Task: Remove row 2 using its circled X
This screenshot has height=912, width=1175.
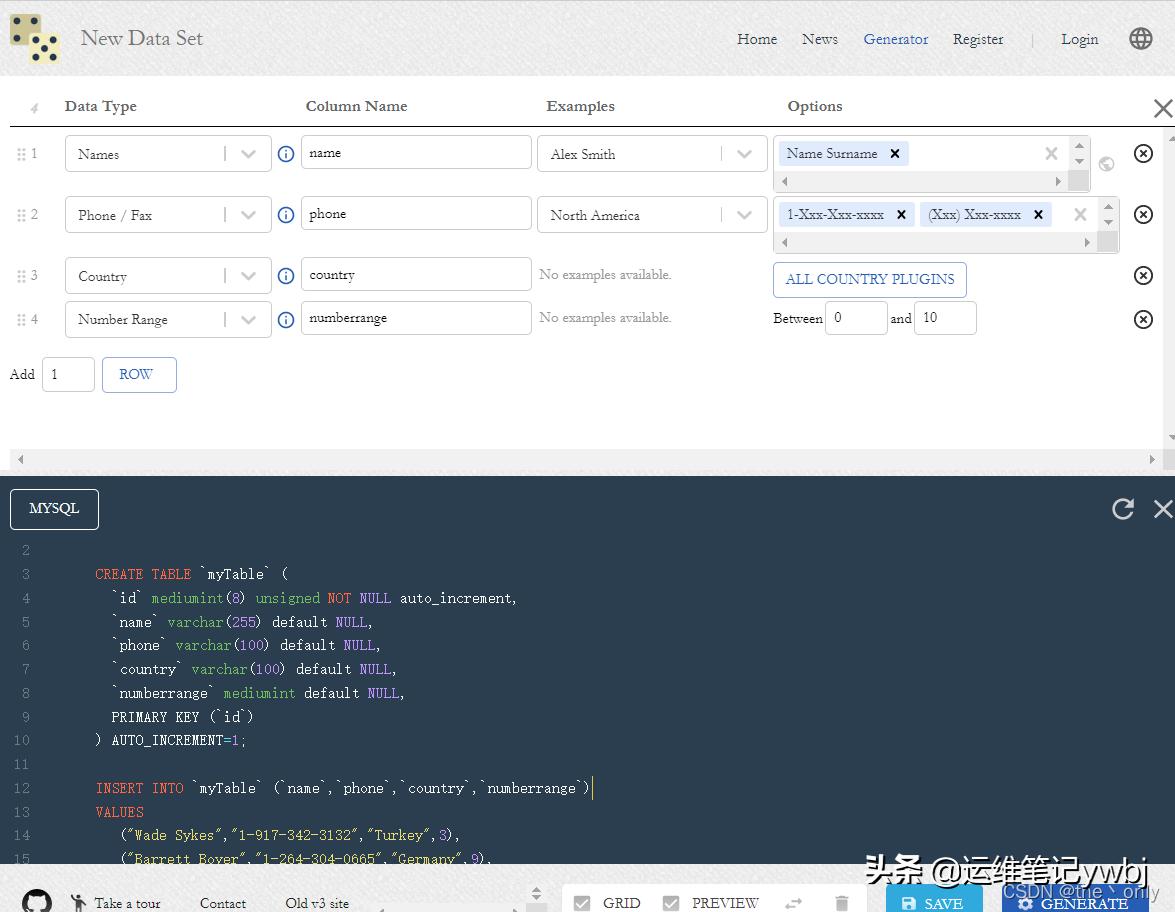Action: click(1143, 214)
